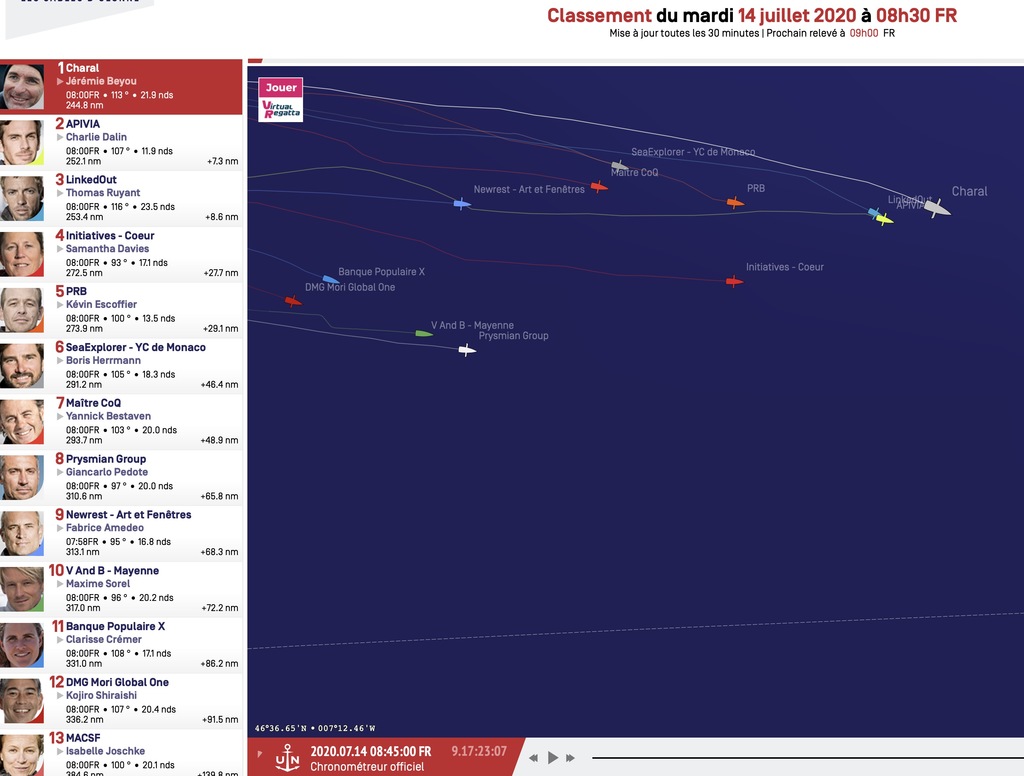Screen dimensions: 1024x776
Task: Select the red Maître CoQ boat marker
Action: 599,187
